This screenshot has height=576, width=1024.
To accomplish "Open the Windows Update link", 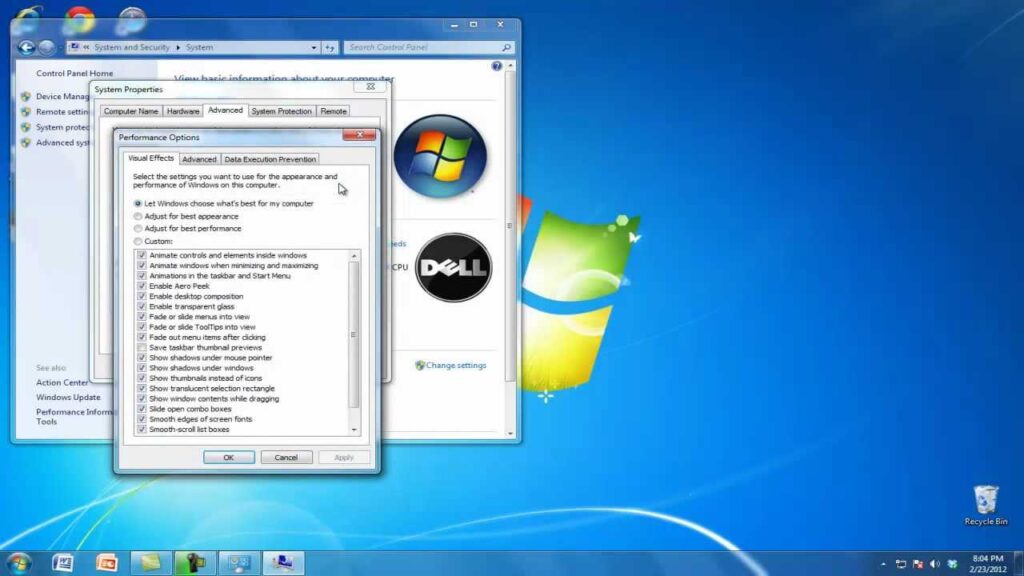I will point(68,397).
